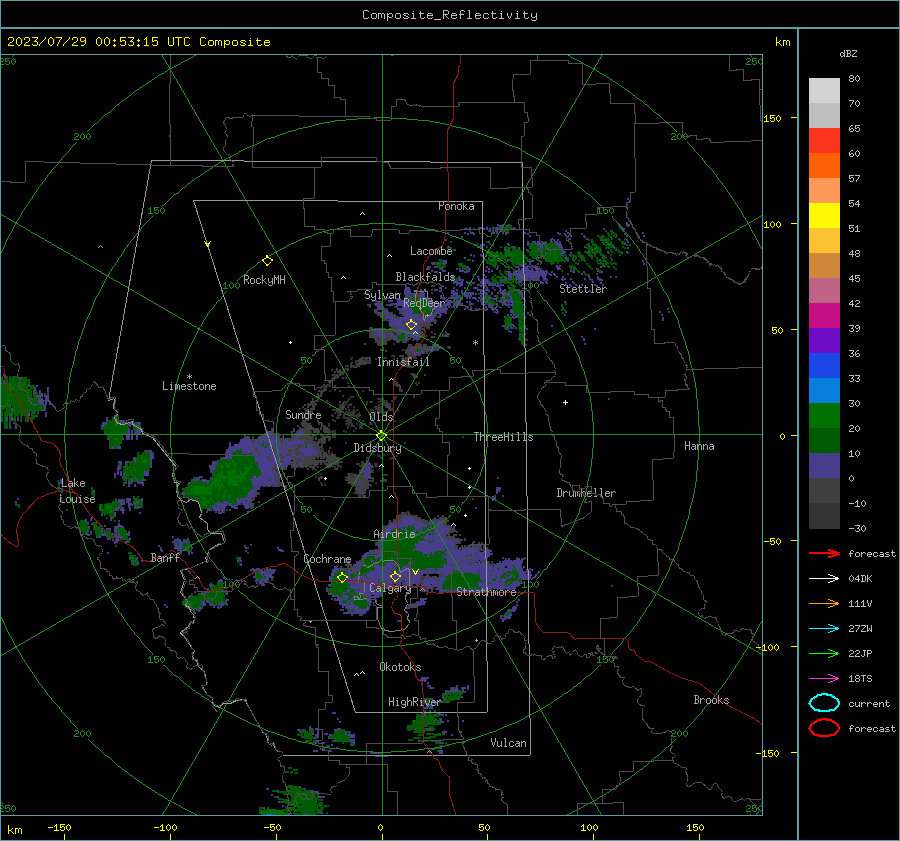900x841 pixels.
Task: Click the dBZ legend heading
Action: click(x=848, y=53)
